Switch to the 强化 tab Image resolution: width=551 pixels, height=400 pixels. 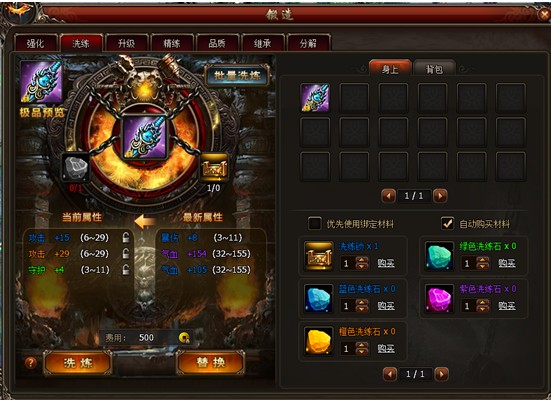click(x=36, y=43)
